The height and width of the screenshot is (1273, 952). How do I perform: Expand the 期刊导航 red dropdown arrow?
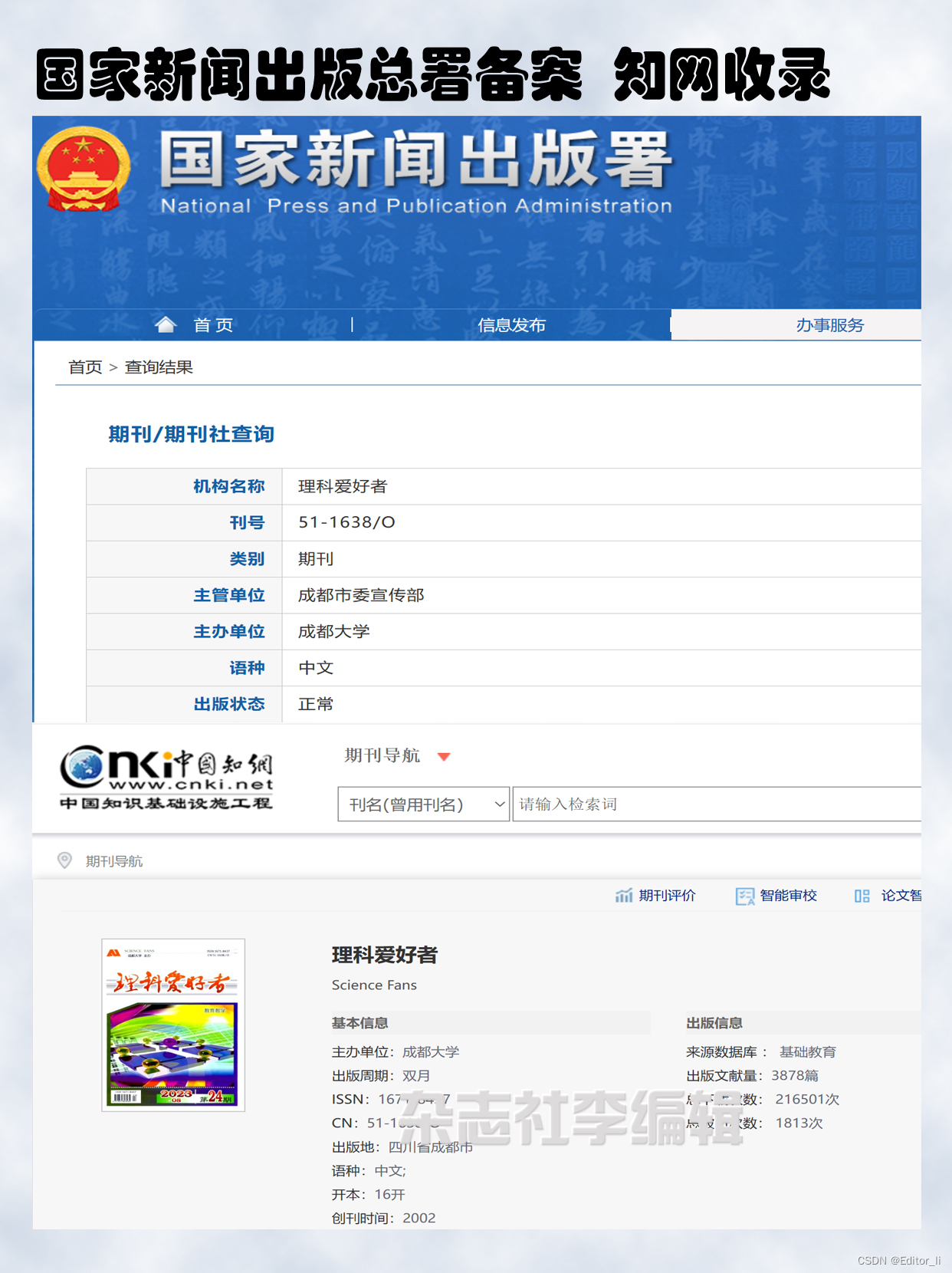coord(444,757)
